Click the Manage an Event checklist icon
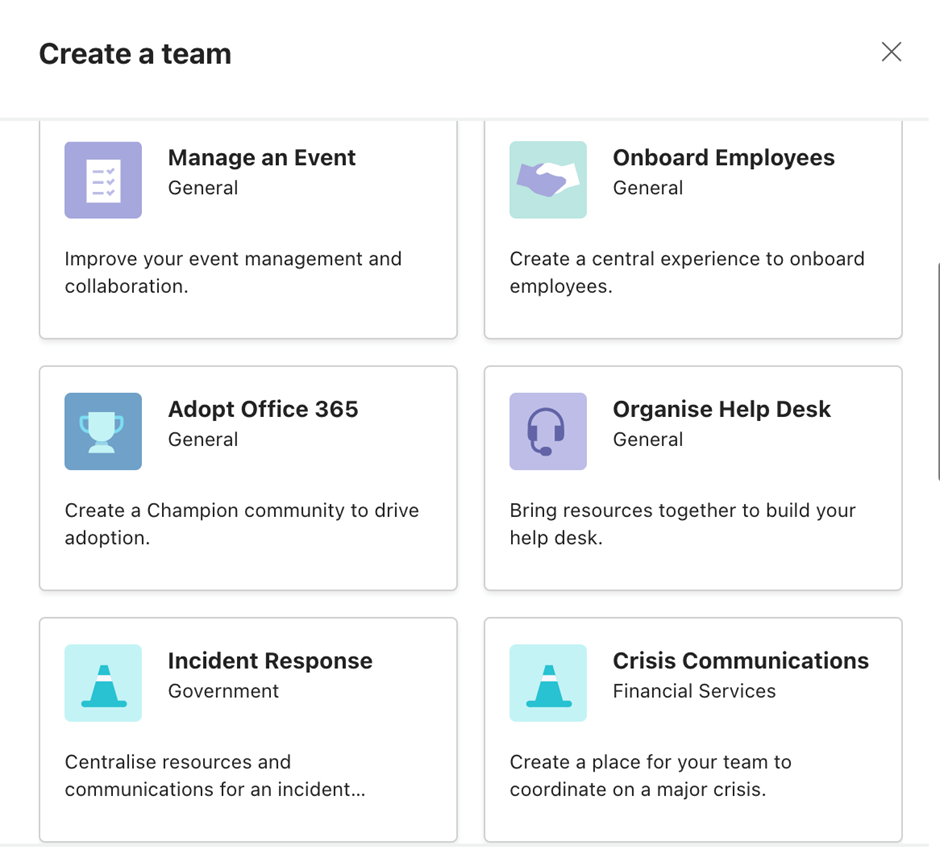The width and height of the screenshot is (940, 850). click(x=103, y=180)
